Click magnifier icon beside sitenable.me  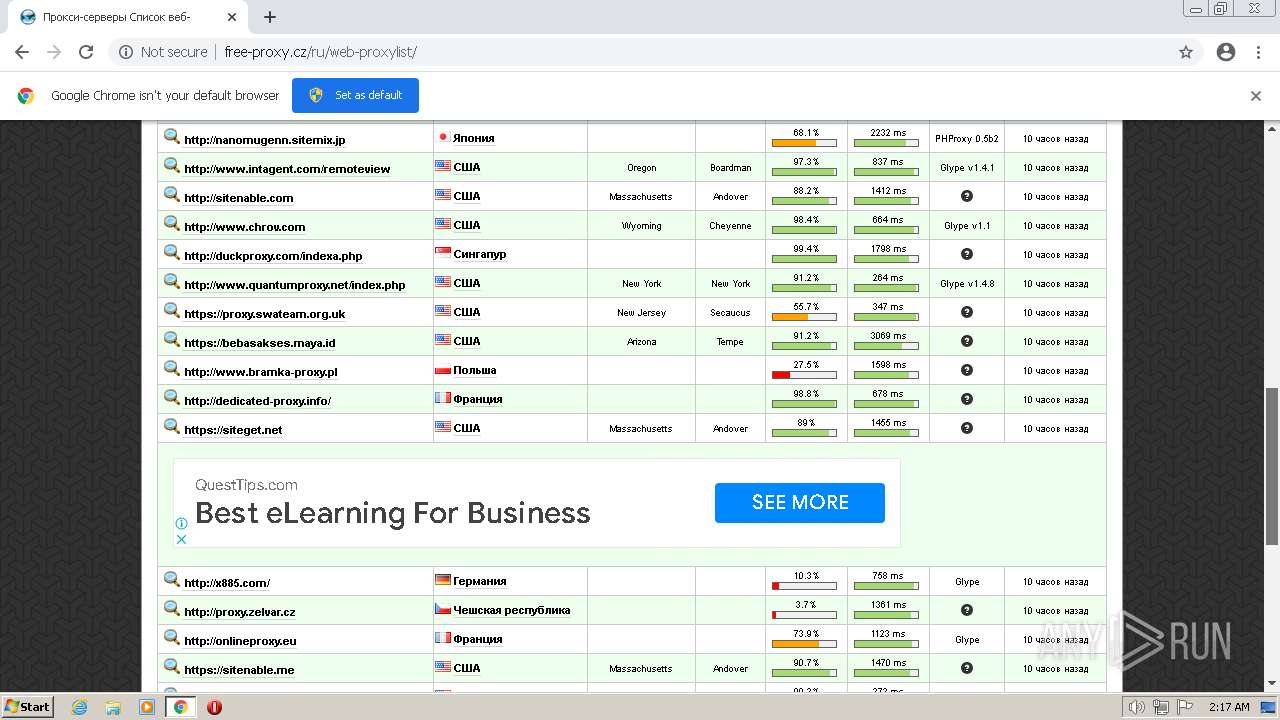172,667
